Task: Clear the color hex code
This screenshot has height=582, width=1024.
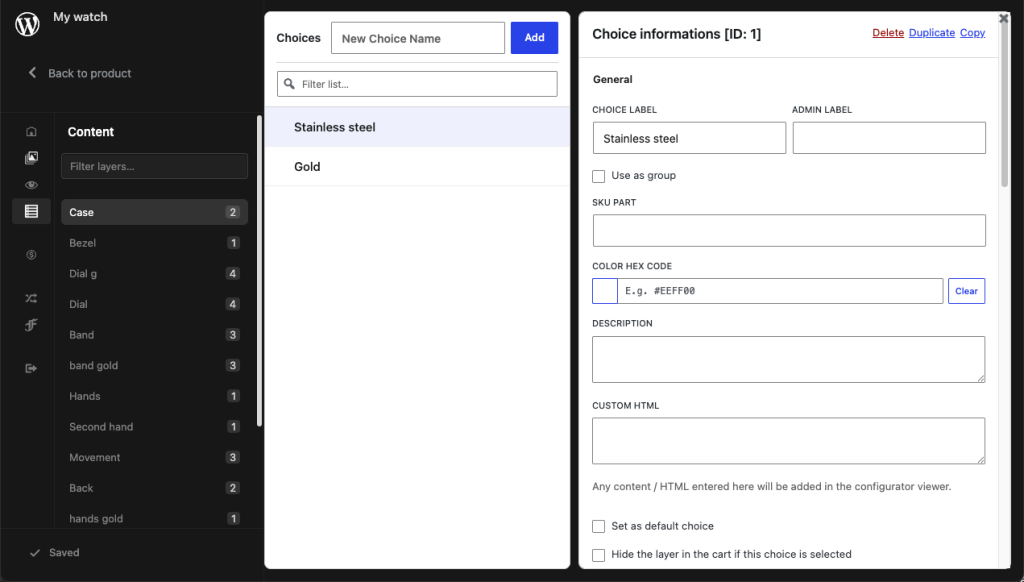Action: tap(967, 291)
